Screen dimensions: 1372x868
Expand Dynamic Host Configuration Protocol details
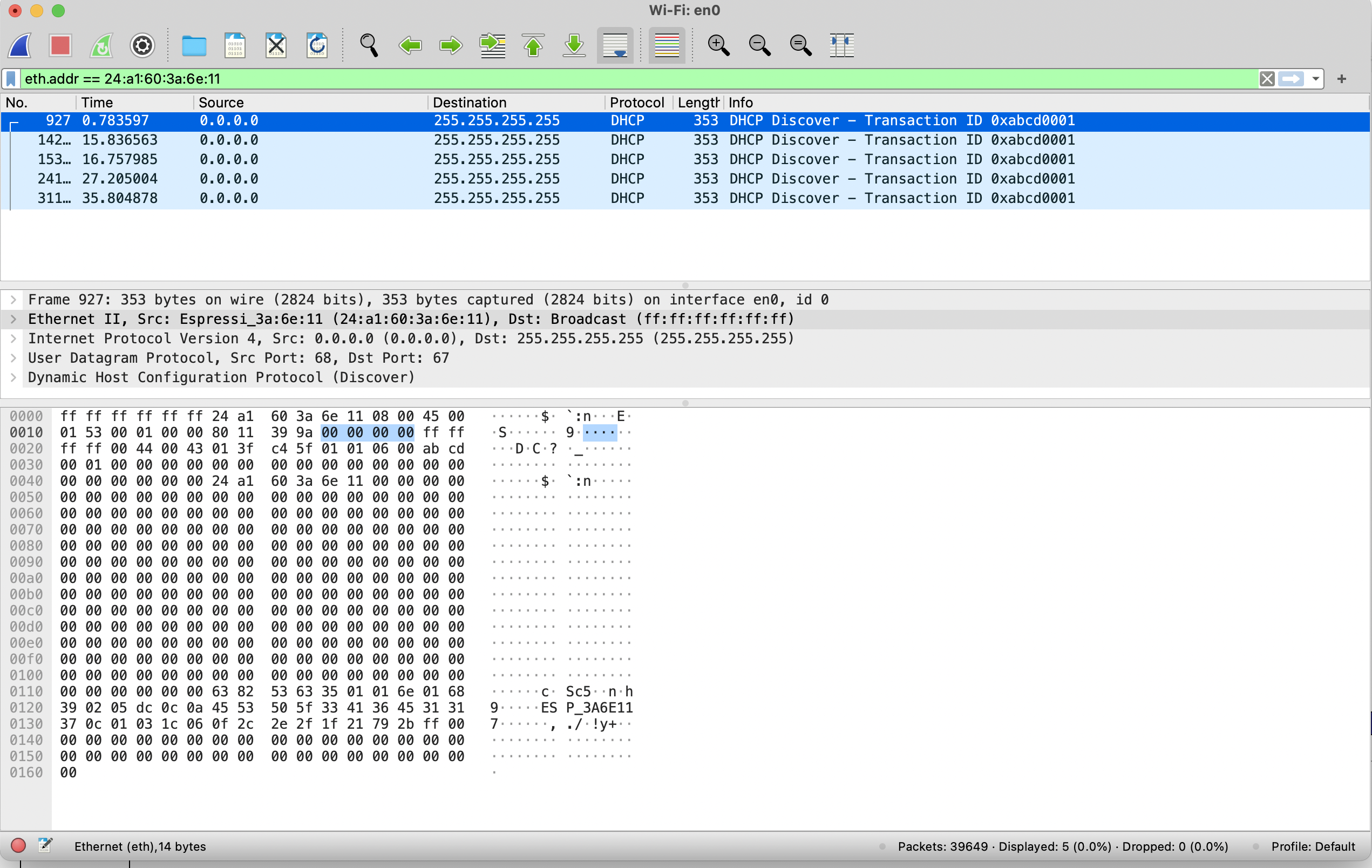[x=13, y=377]
